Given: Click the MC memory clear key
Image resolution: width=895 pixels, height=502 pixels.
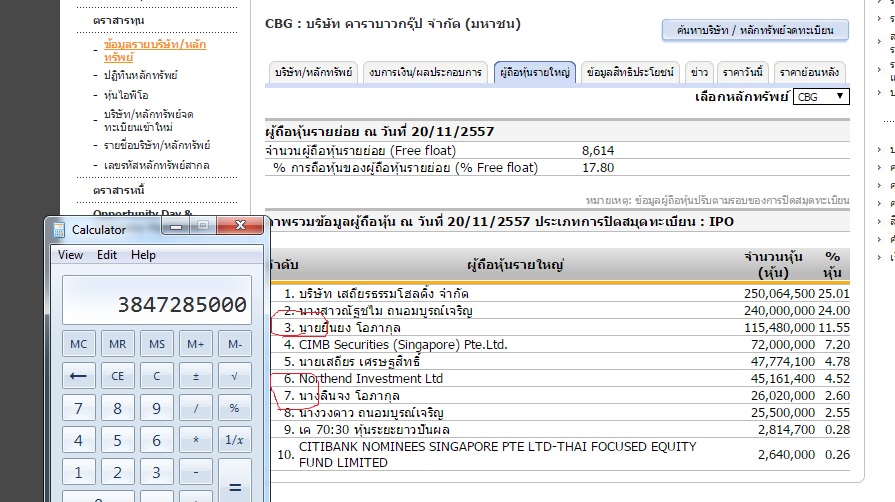Looking at the screenshot, I should [x=79, y=344].
